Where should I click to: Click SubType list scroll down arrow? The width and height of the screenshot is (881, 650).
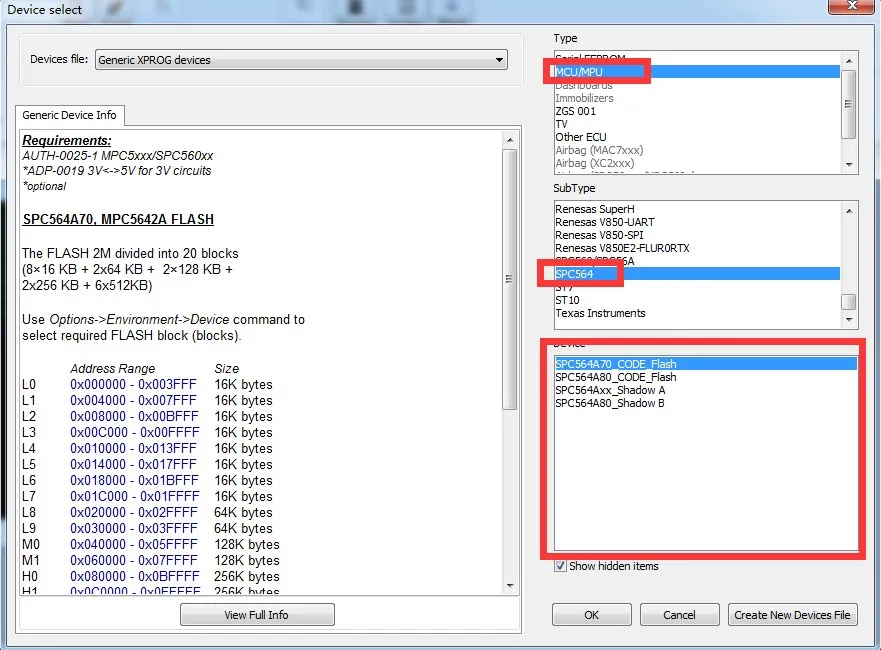click(849, 320)
